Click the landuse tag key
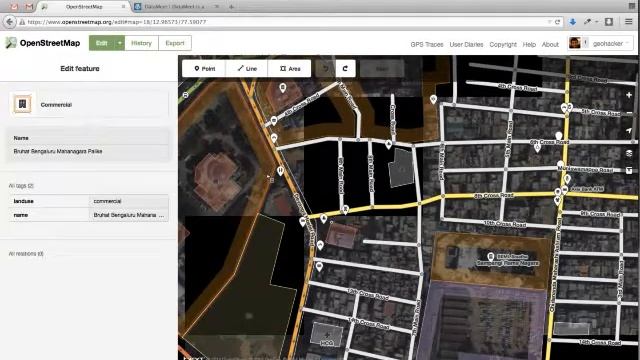 (x=49, y=201)
